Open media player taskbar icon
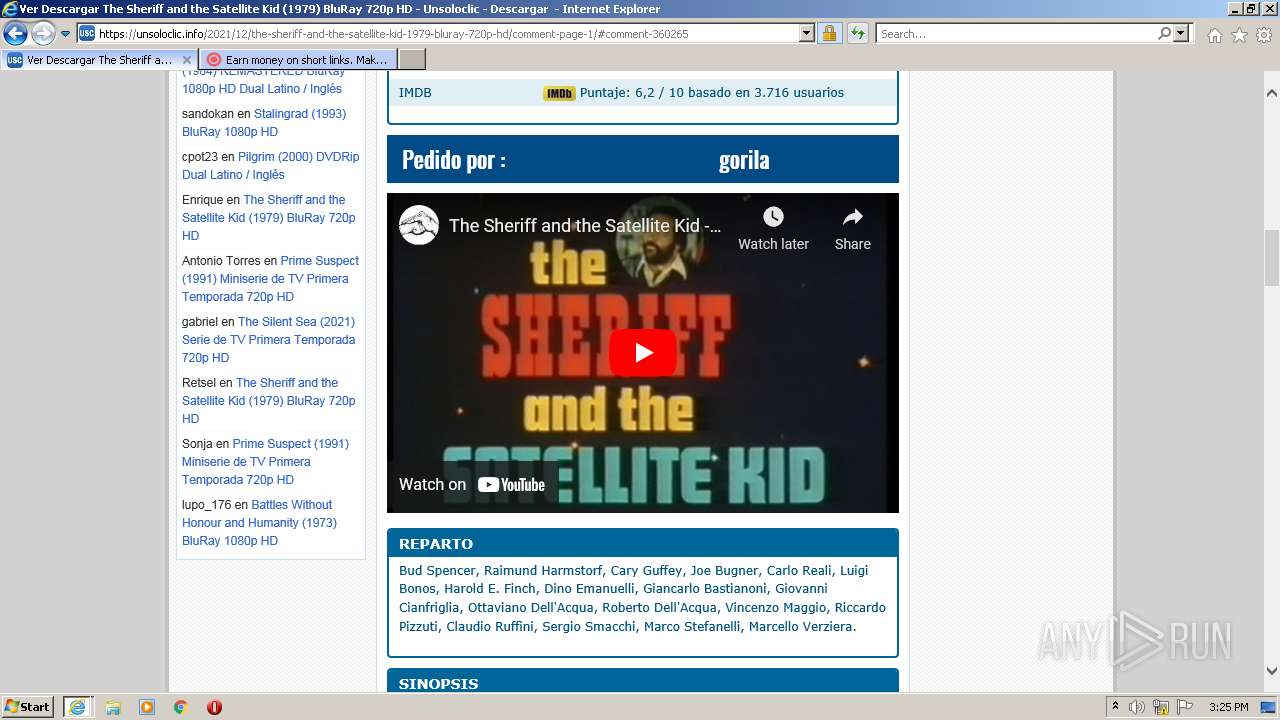The width and height of the screenshot is (1280, 720). 147,707
